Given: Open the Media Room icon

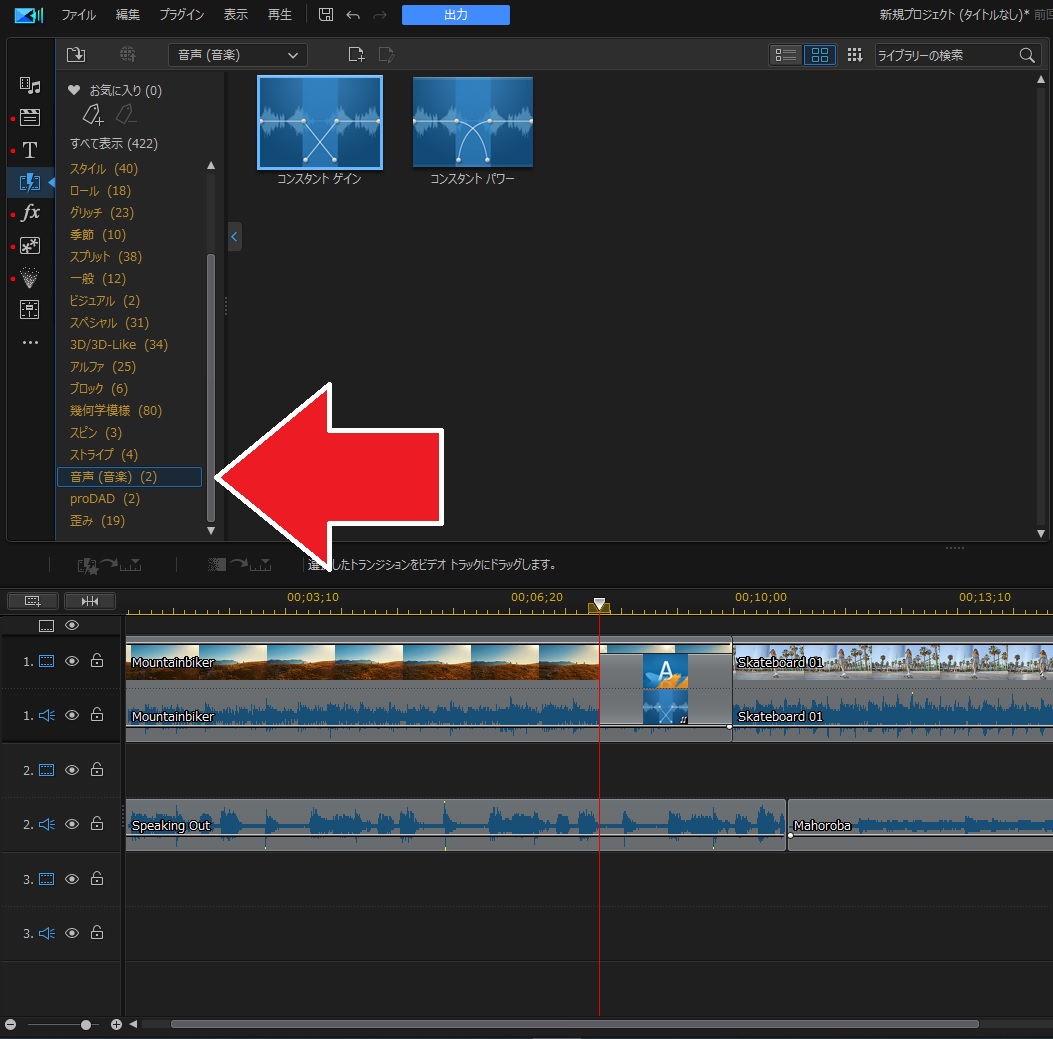Looking at the screenshot, I should (x=30, y=86).
